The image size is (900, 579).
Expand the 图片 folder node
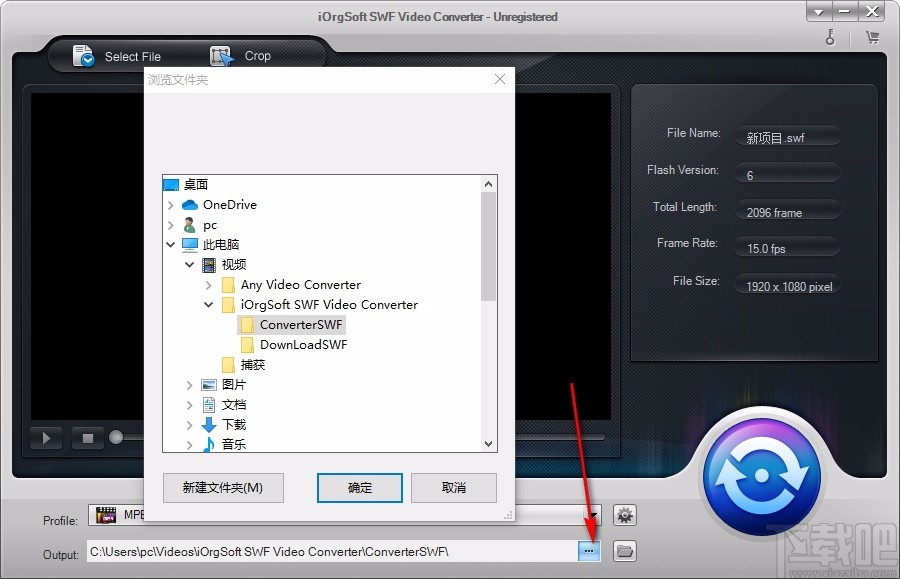(190, 384)
